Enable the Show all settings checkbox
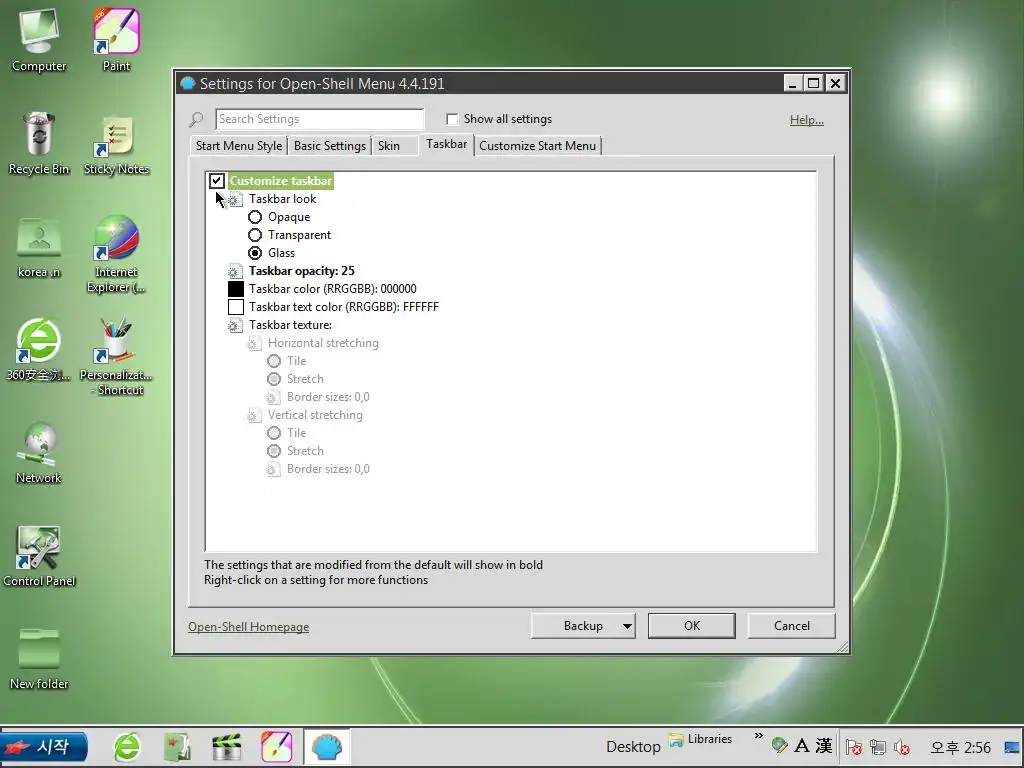Viewport: 1024px width, 768px height. (452, 119)
